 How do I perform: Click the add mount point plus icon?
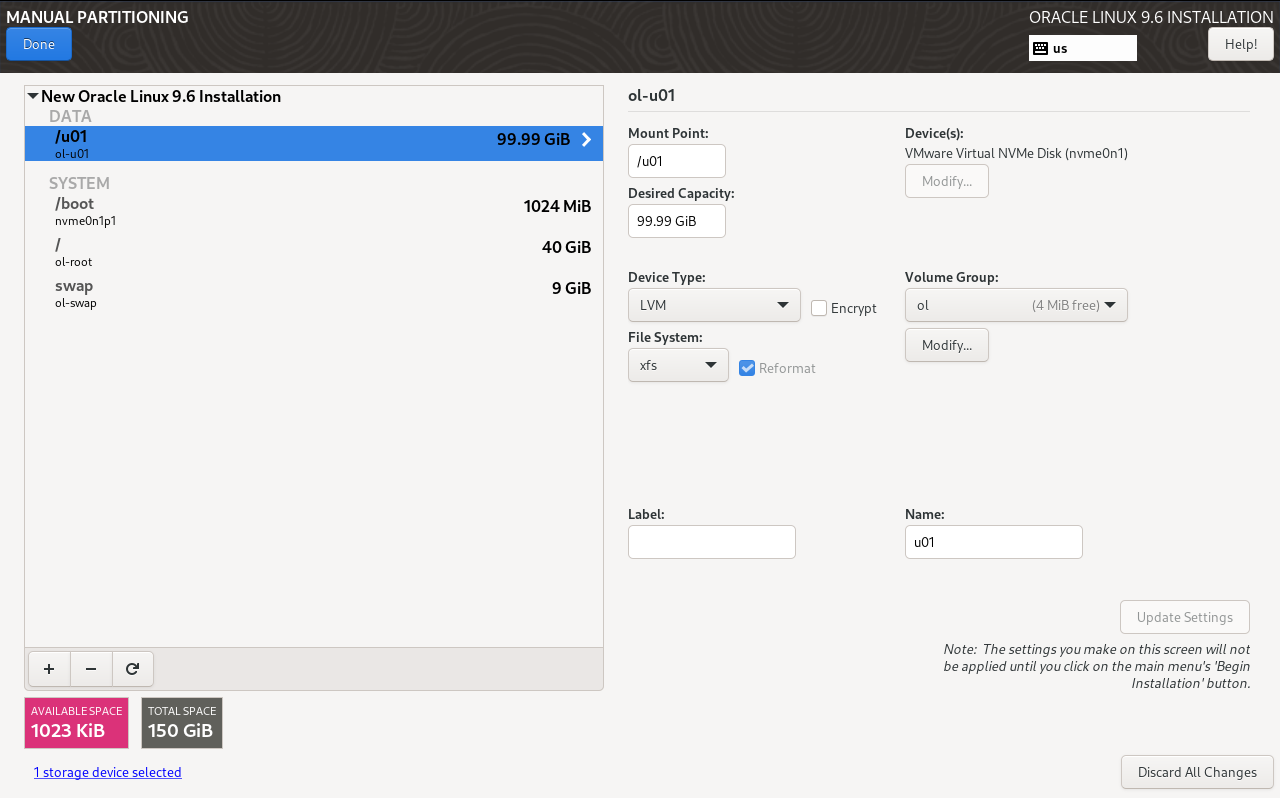(x=49, y=669)
